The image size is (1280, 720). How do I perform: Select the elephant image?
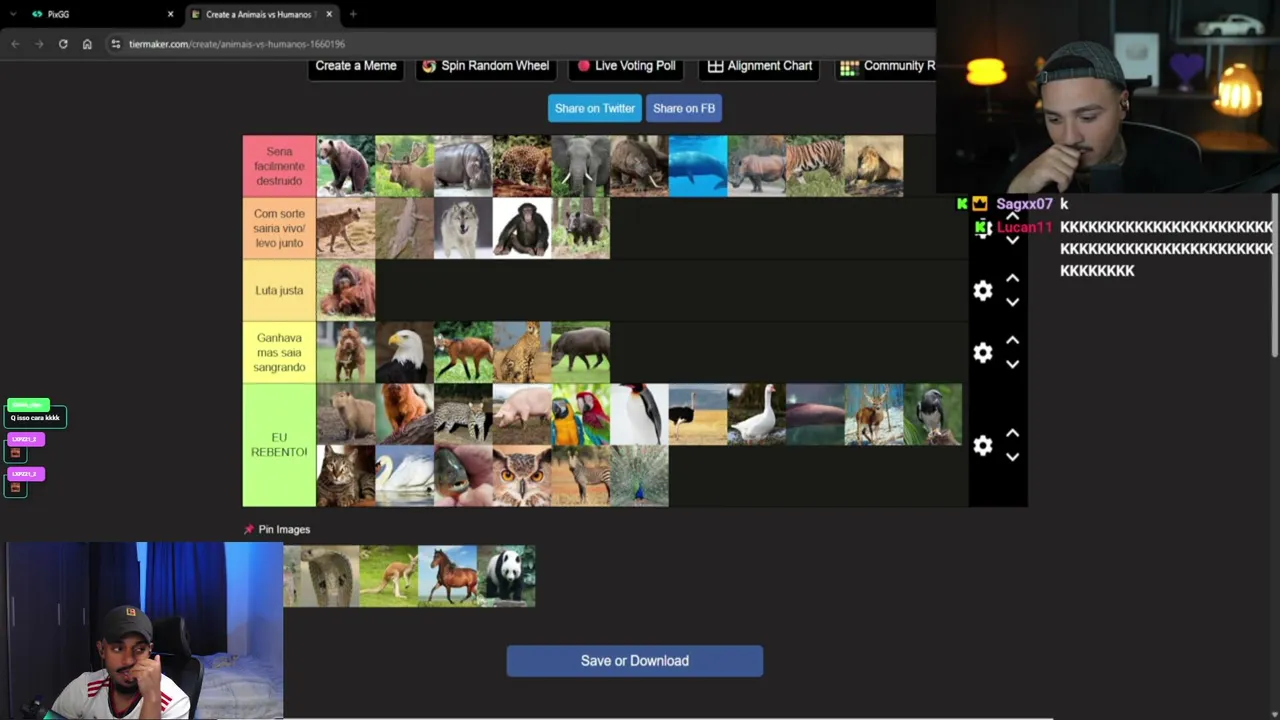pos(581,166)
